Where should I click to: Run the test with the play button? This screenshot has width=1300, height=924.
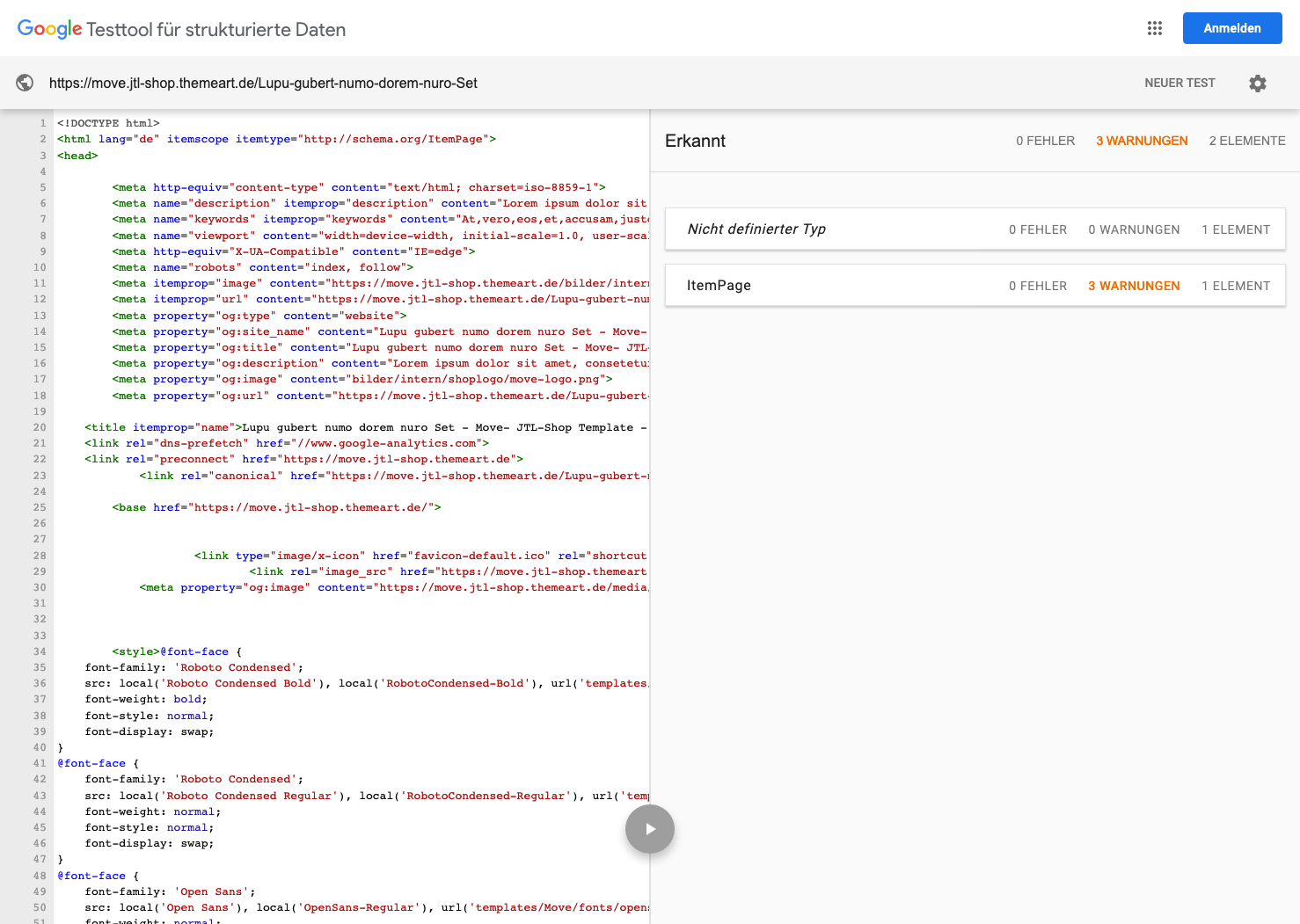(x=650, y=829)
